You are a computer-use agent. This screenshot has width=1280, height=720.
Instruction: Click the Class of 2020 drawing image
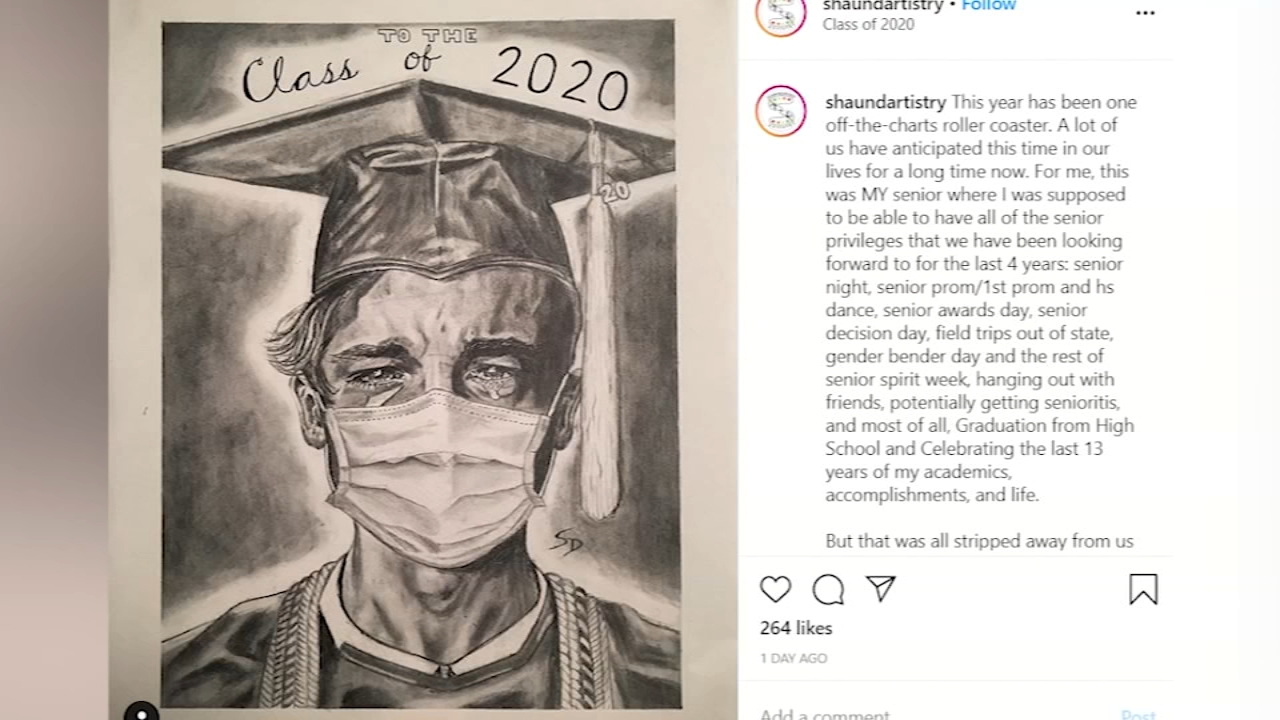pos(420,364)
